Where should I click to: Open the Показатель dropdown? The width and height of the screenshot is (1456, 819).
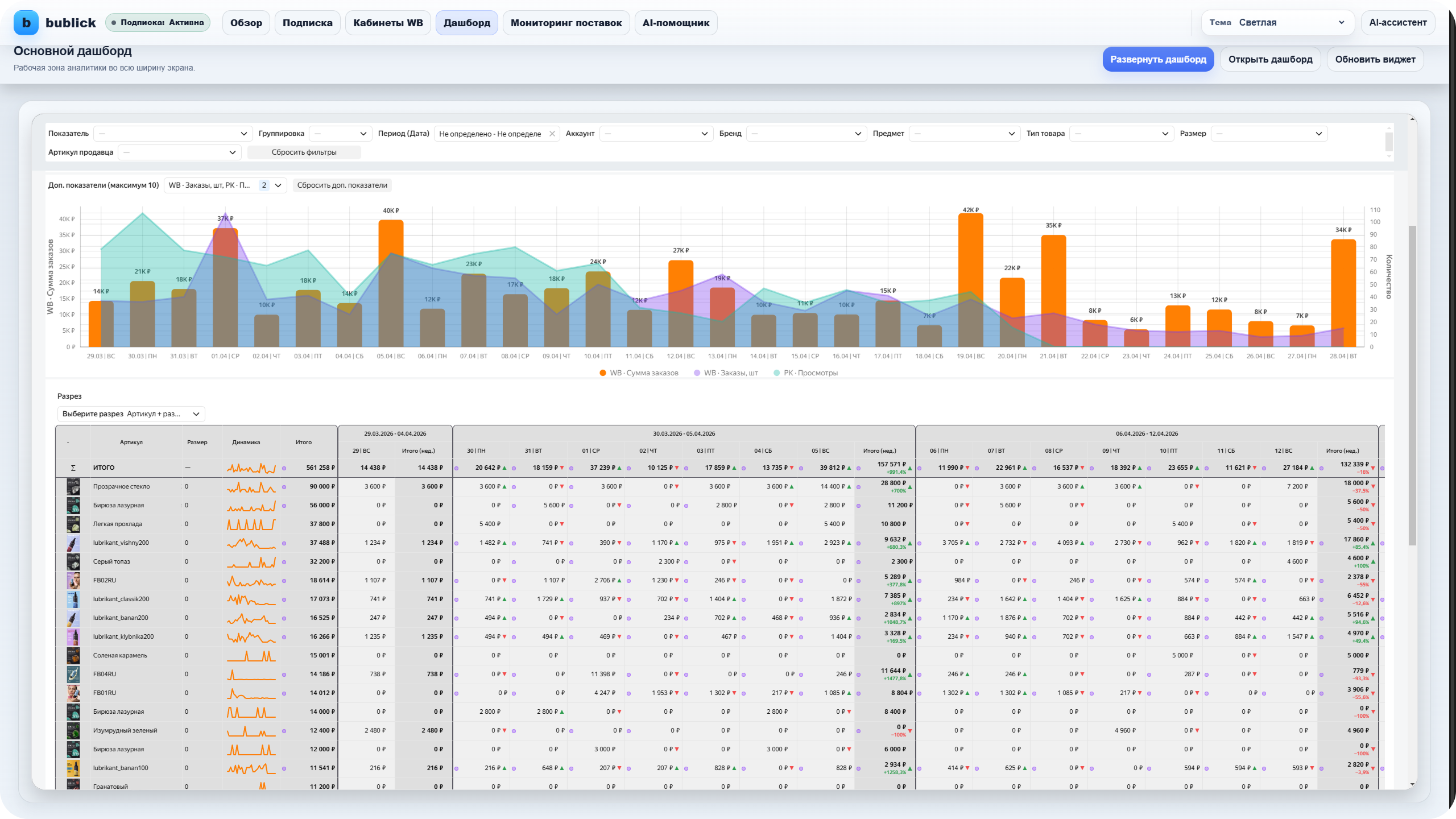point(173,134)
